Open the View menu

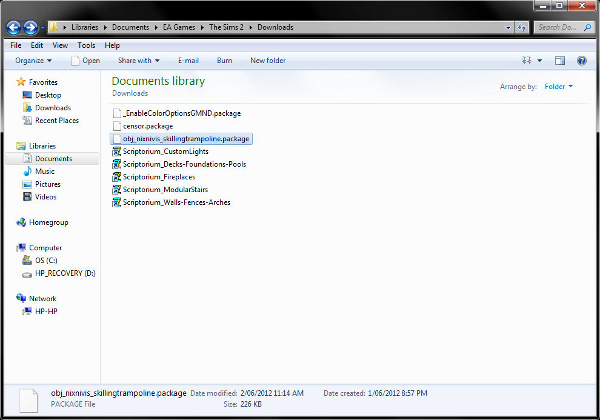pos(60,45)
